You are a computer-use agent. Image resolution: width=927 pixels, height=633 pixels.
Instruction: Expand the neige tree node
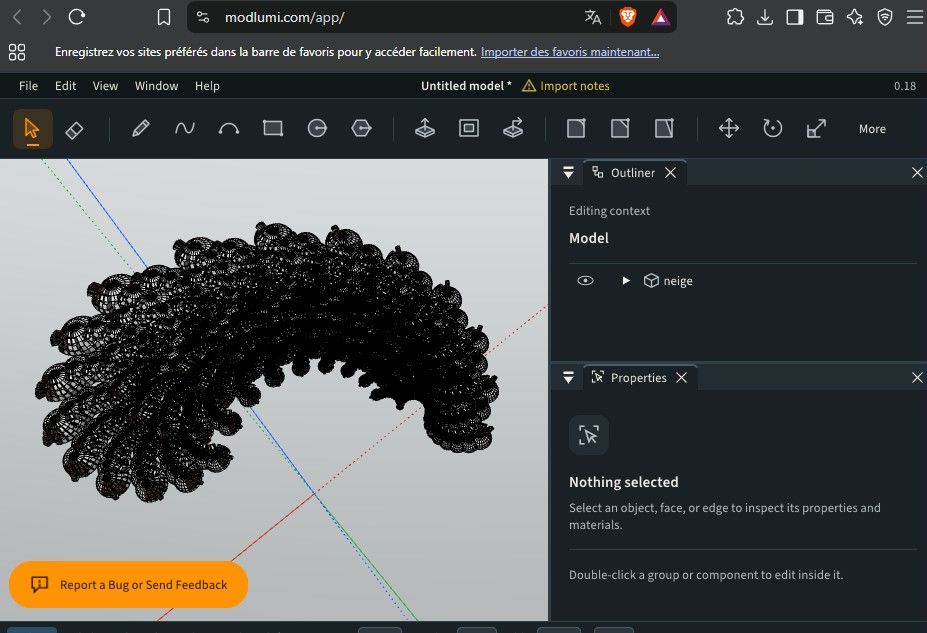click(x=625, y=281)
